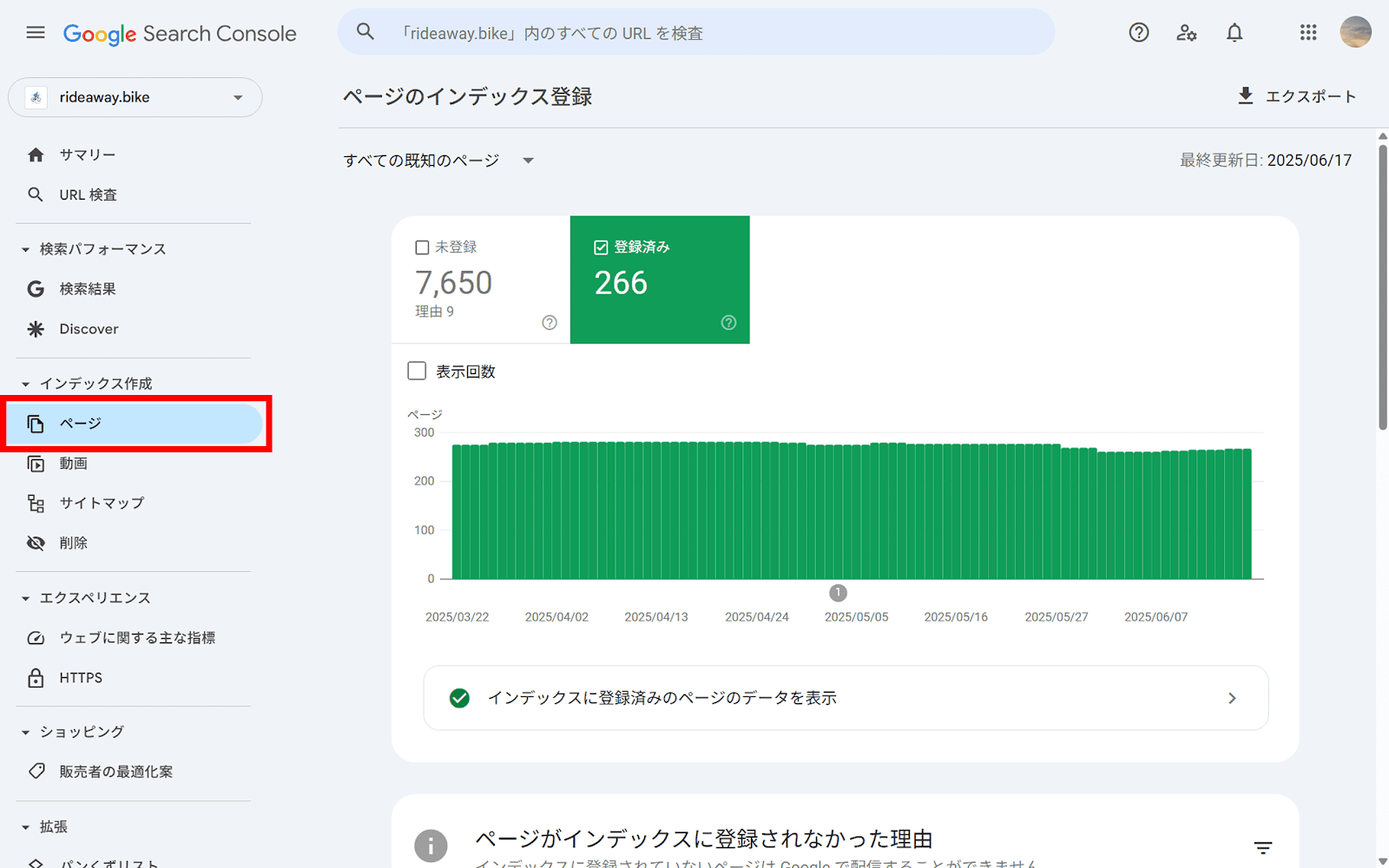Open the rideaway.bike property selector
The image size is (1389, 868).
point(135,97)
